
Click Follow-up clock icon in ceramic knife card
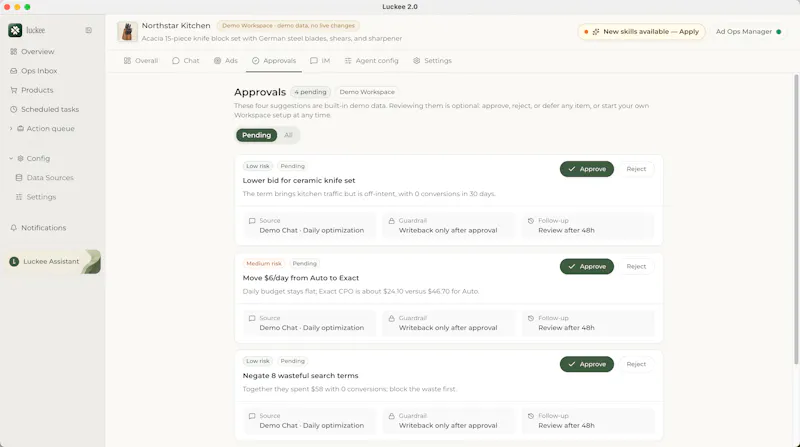click(x=531, y=221)
